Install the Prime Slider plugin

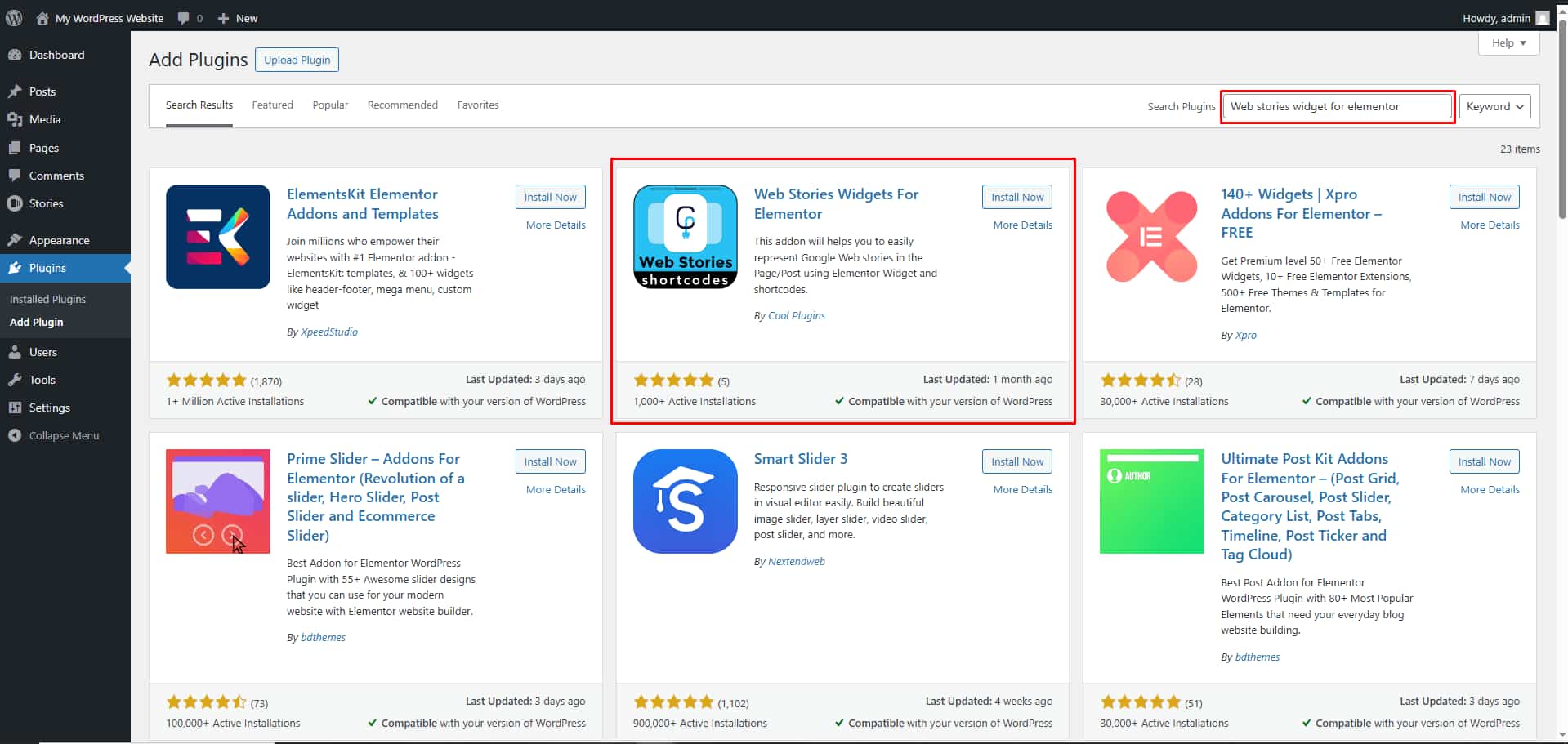pyautogui.click(x=550, y=461)
